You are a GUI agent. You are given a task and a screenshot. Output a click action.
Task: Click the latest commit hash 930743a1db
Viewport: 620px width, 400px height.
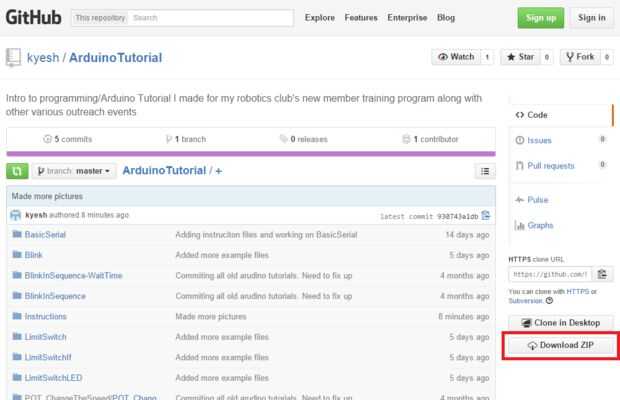457,216
